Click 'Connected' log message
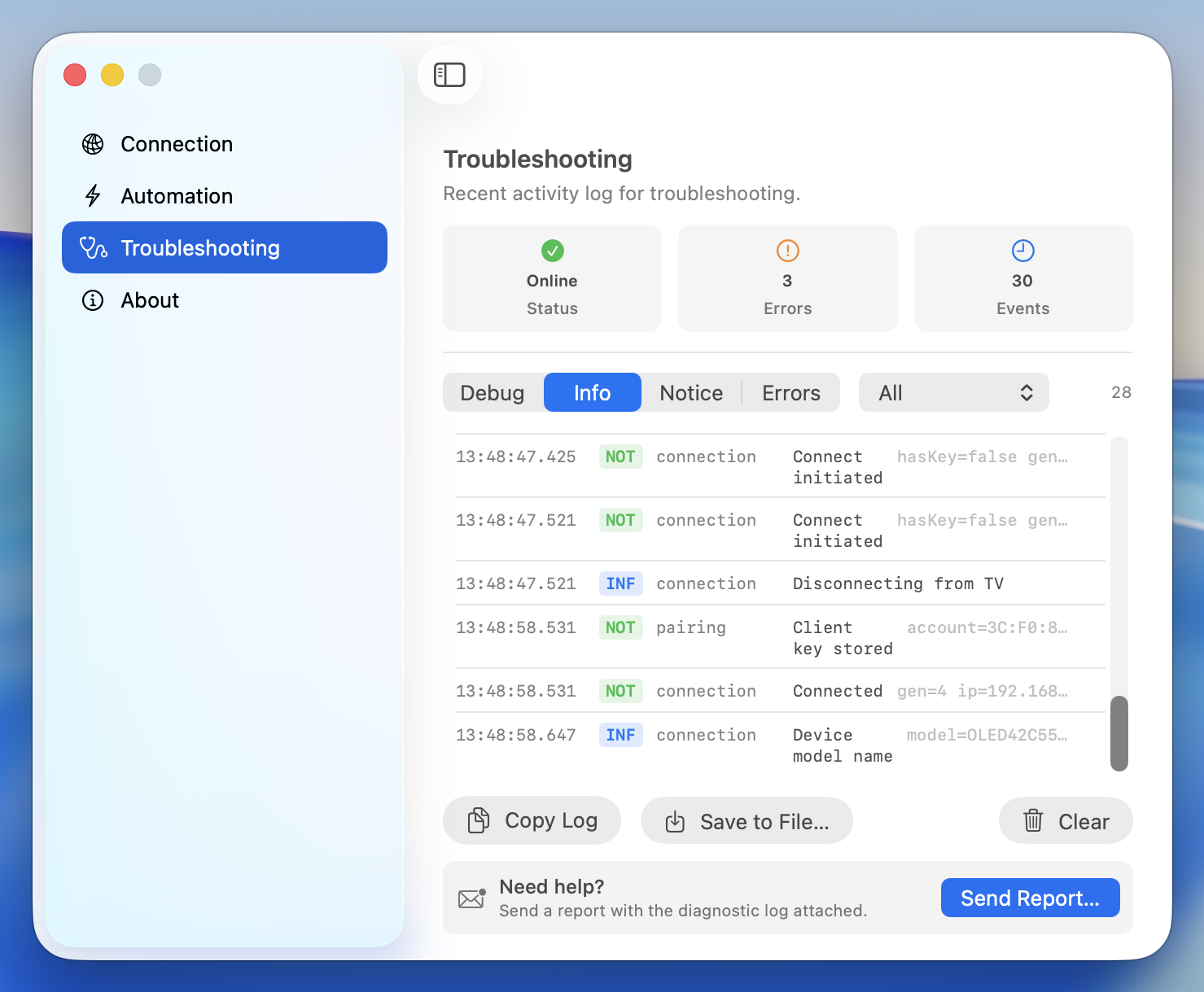The width and height of the screenshot is (1204, 992). [x=838, y=691]
